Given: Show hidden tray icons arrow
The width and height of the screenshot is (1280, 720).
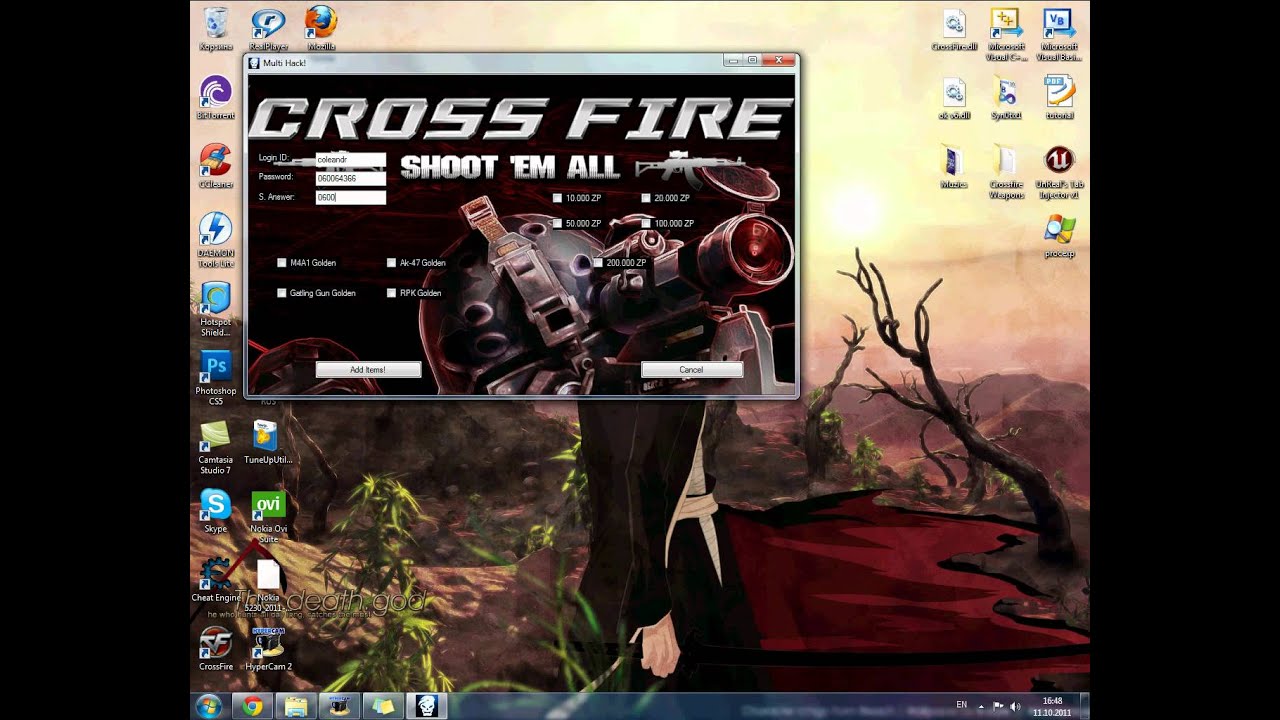Looking at the screenshot, I should pos(981,706).
